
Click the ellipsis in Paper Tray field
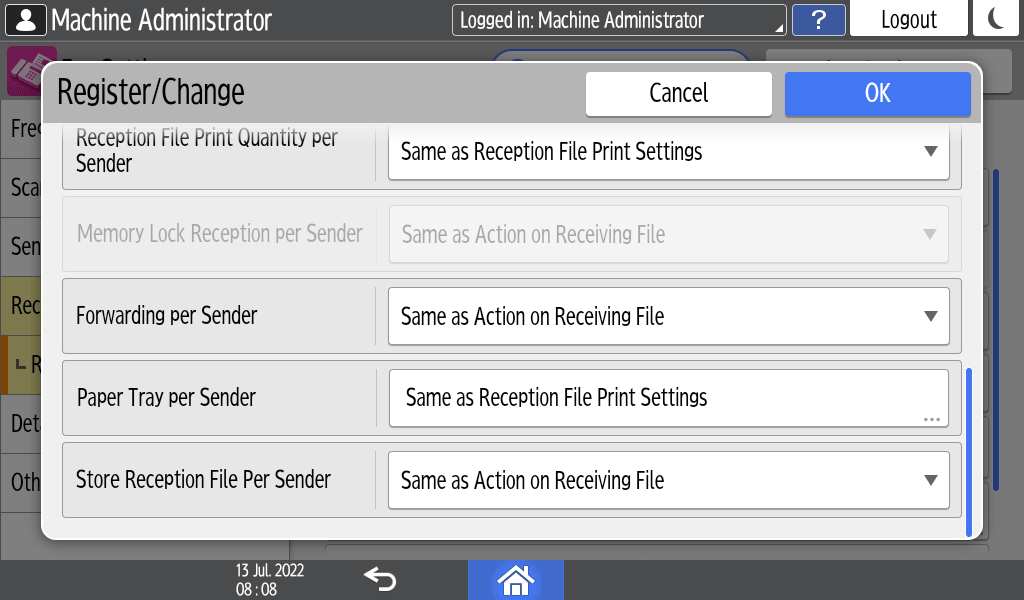[x=932, y=419]
